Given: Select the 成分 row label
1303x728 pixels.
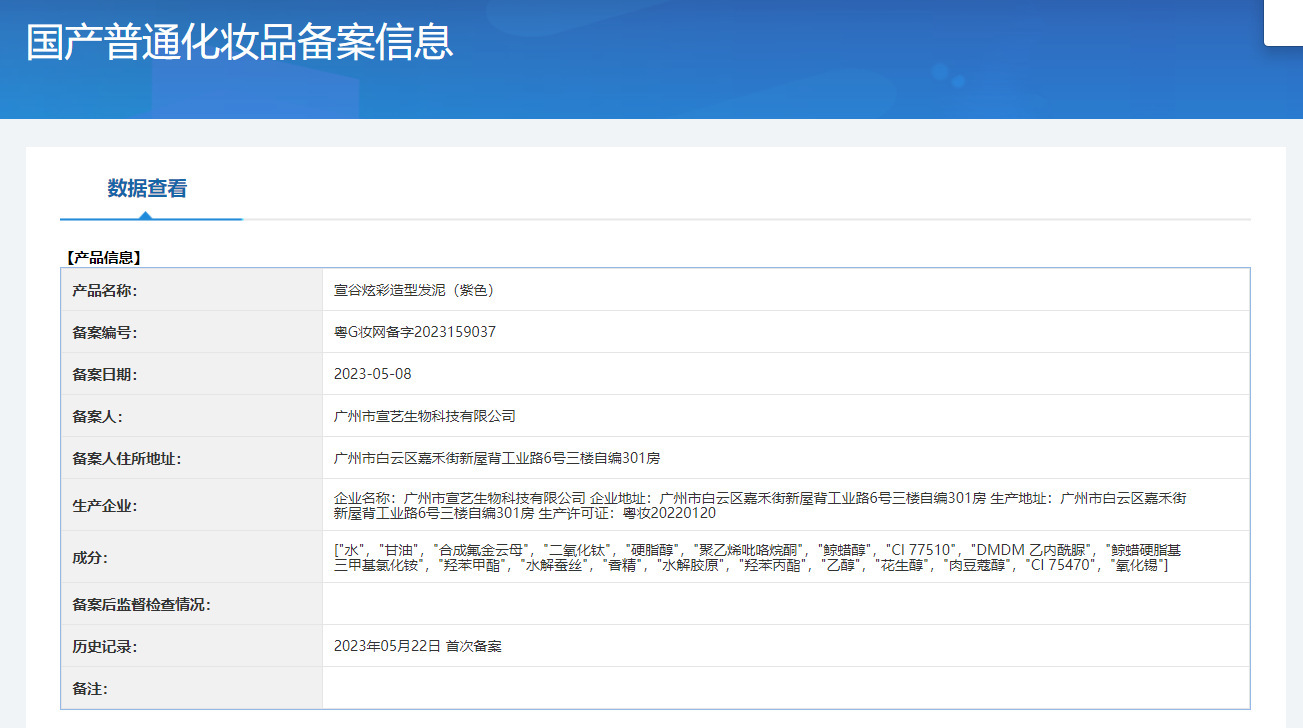Looking at the screenshot, I should pos(90,557).
